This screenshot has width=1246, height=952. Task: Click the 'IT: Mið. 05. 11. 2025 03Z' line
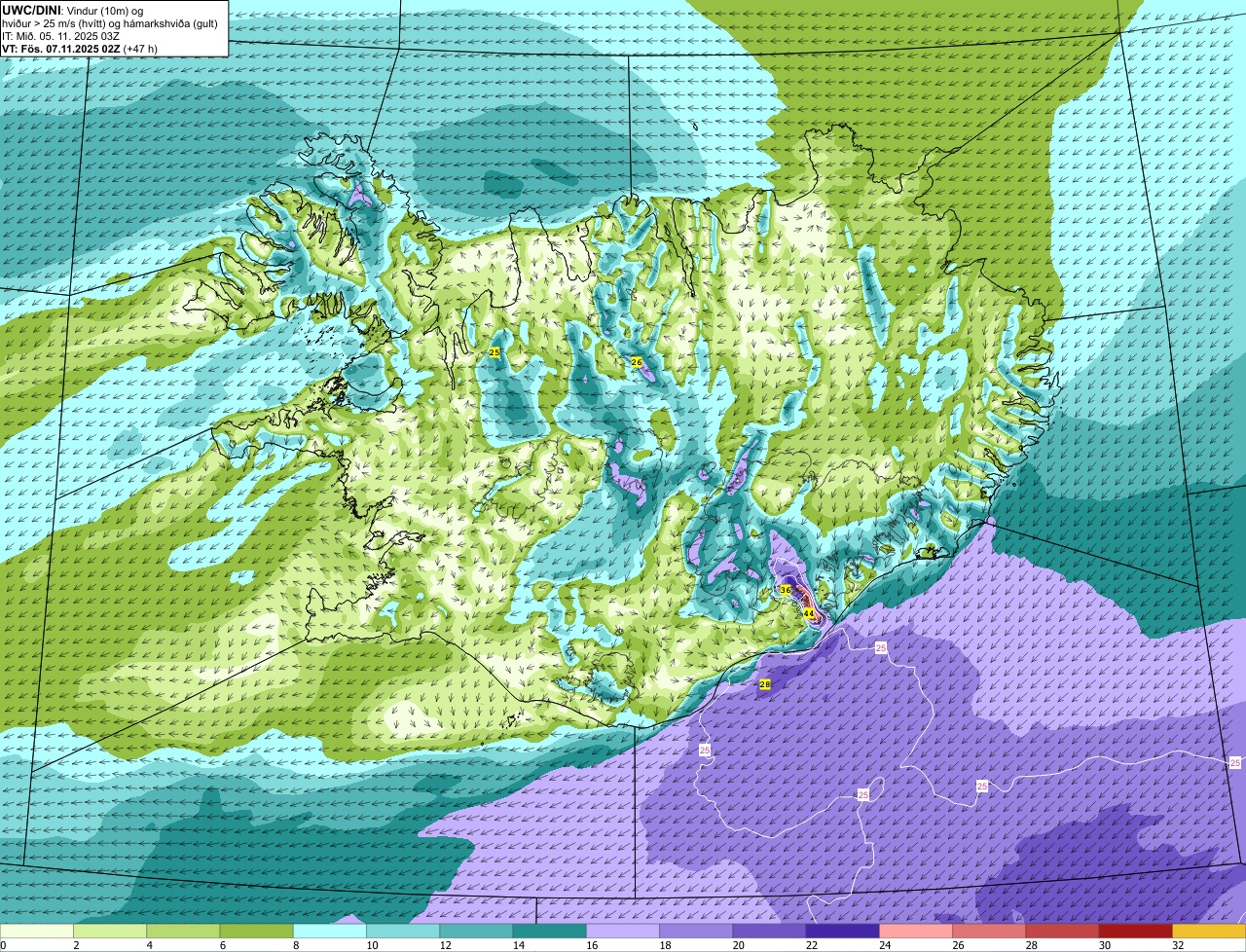point(61,35)
